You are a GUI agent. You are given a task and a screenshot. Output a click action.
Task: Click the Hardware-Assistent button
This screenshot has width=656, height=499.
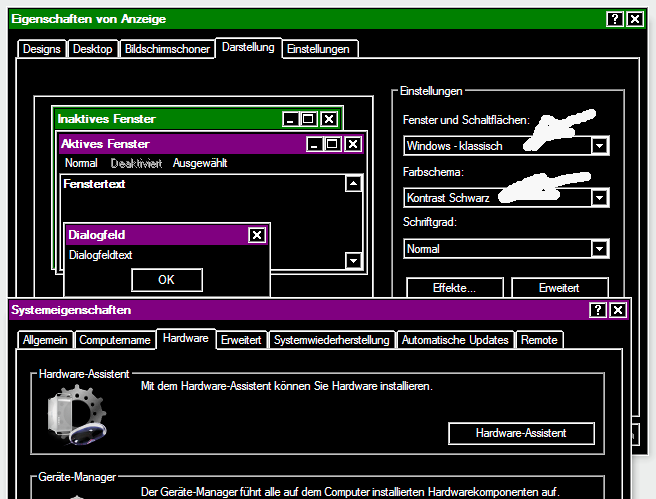click(521, 433)
